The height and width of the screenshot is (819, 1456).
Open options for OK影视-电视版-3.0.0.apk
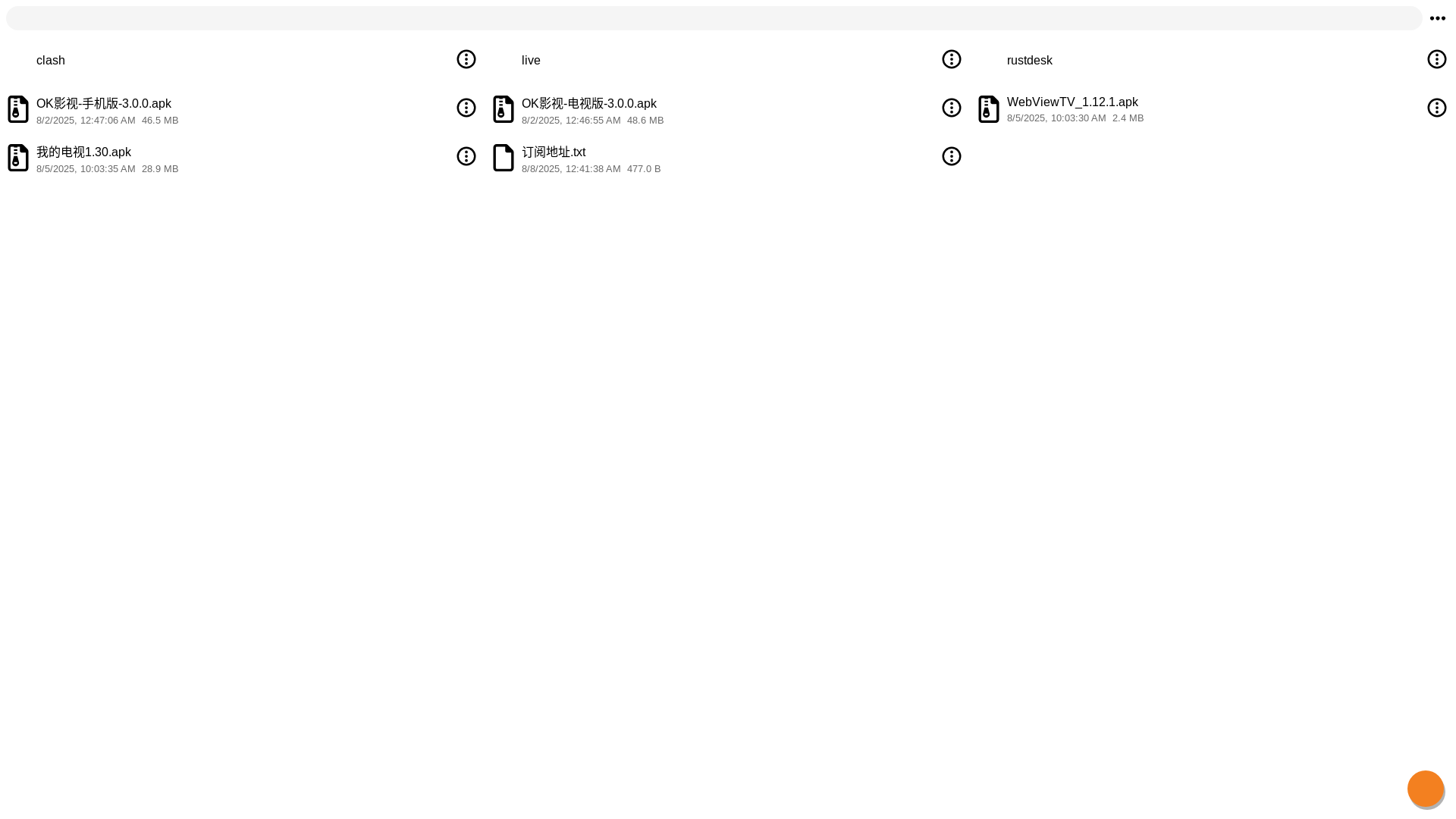click(952, 108)
